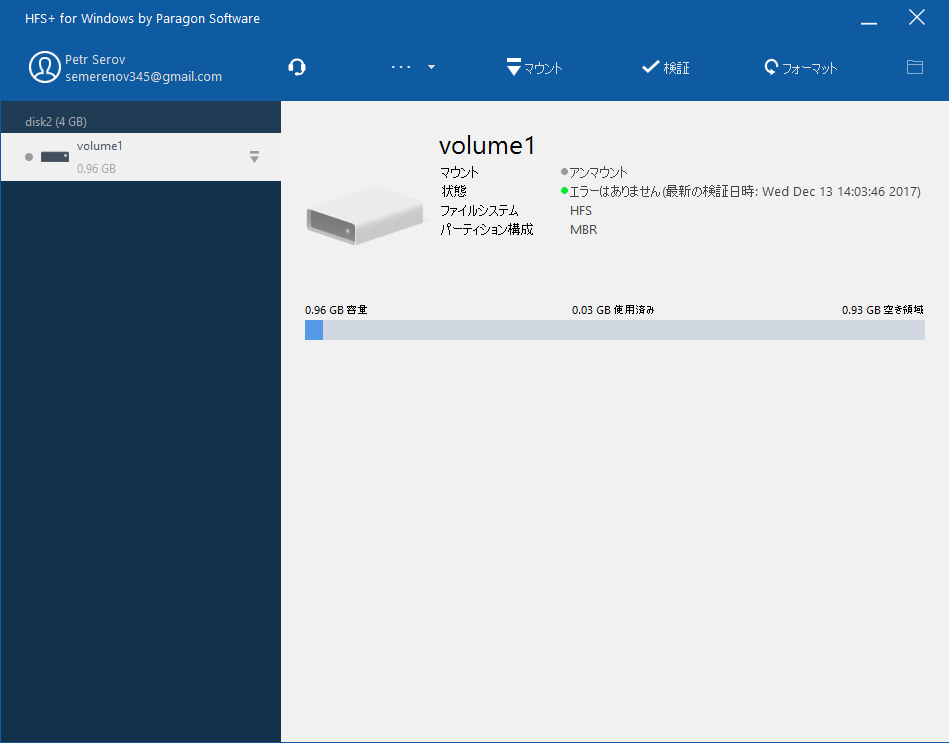Click the パーティション構成 label

click(487, 230)
